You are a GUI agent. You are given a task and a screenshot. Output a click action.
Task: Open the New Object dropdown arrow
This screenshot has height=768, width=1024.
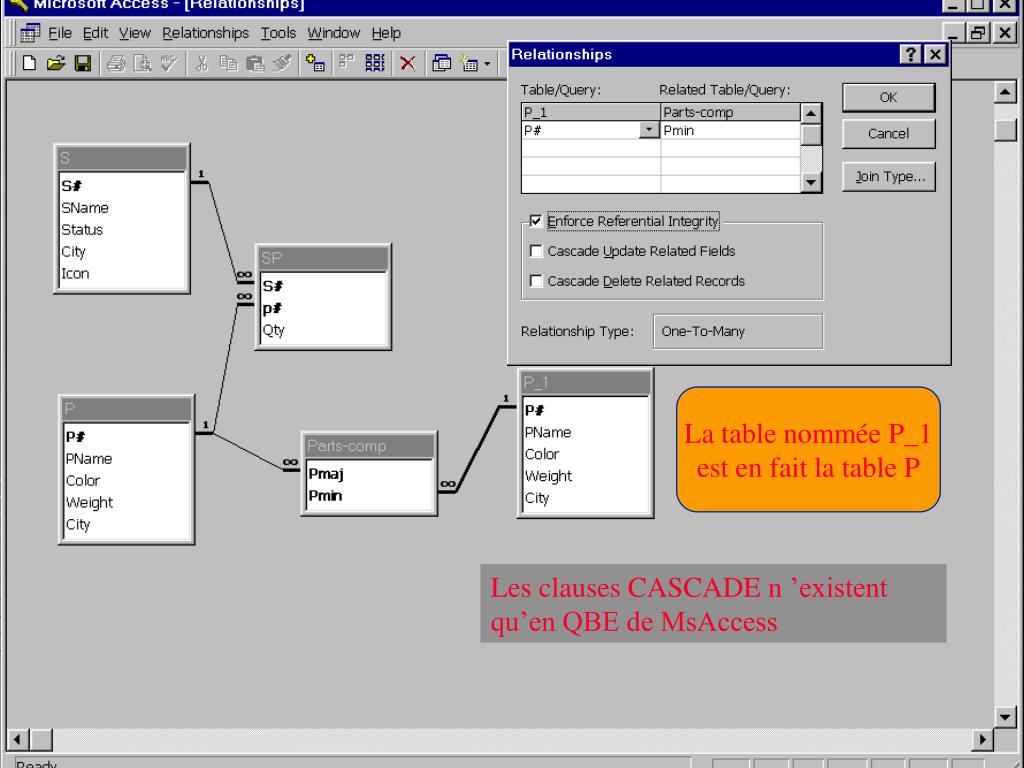coord(487,64)
